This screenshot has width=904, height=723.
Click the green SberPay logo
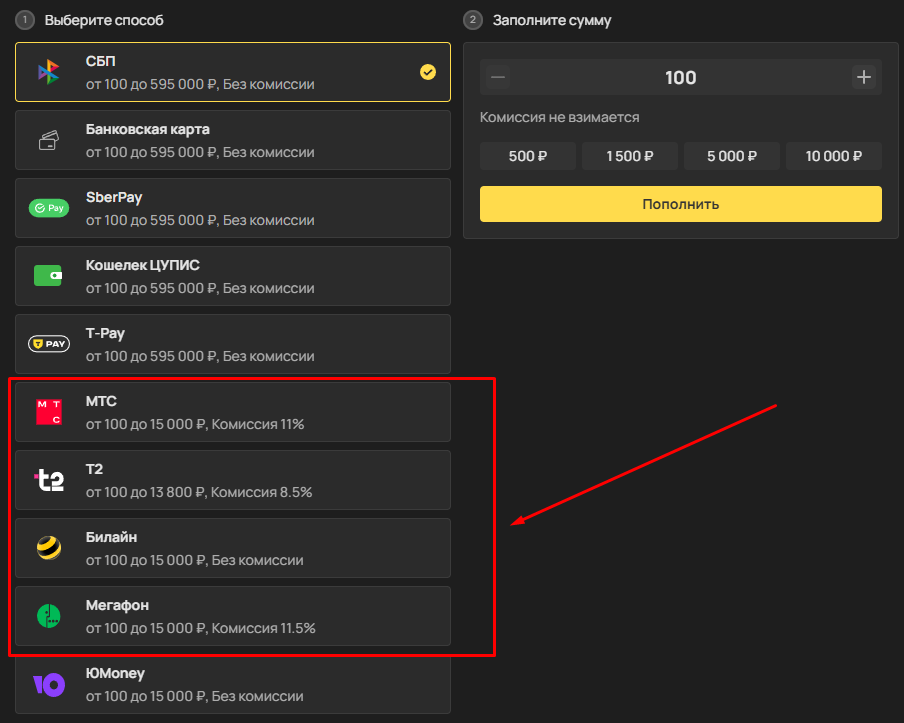coord(49,208)
